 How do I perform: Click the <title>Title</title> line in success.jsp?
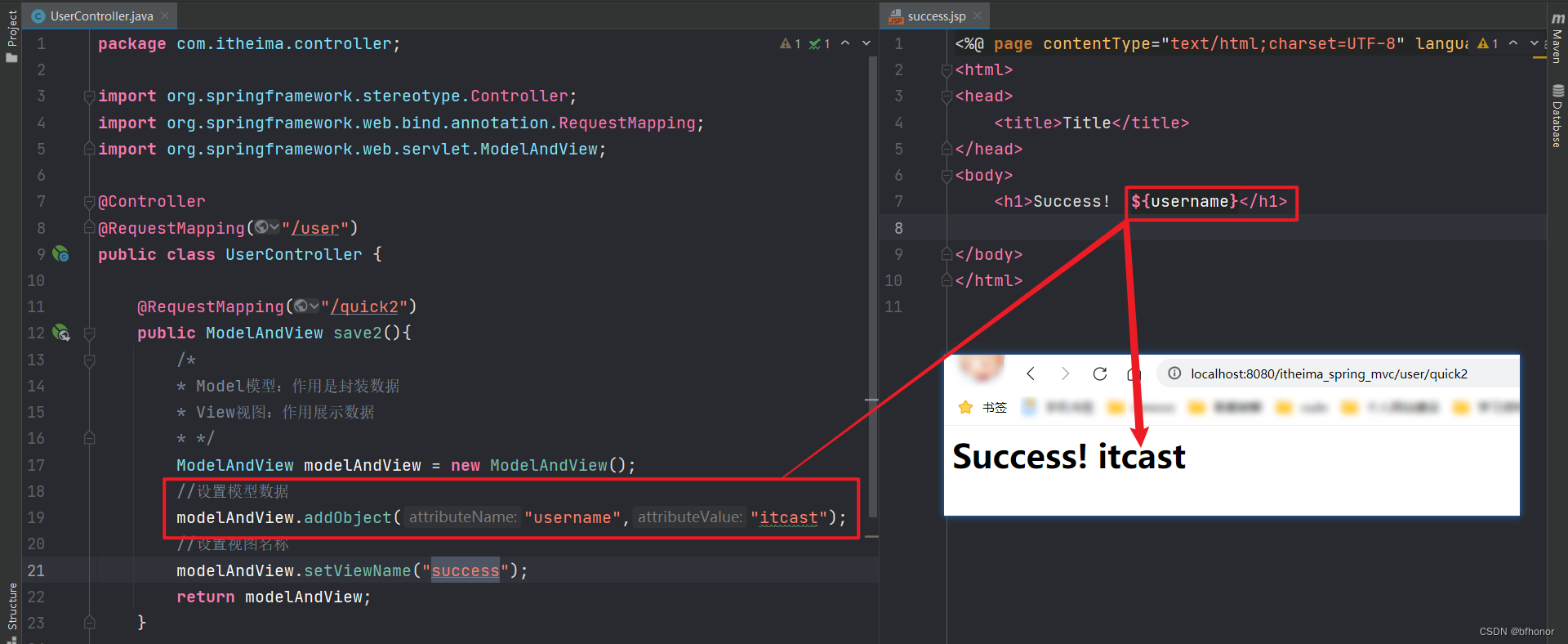tap(1092, 123)
